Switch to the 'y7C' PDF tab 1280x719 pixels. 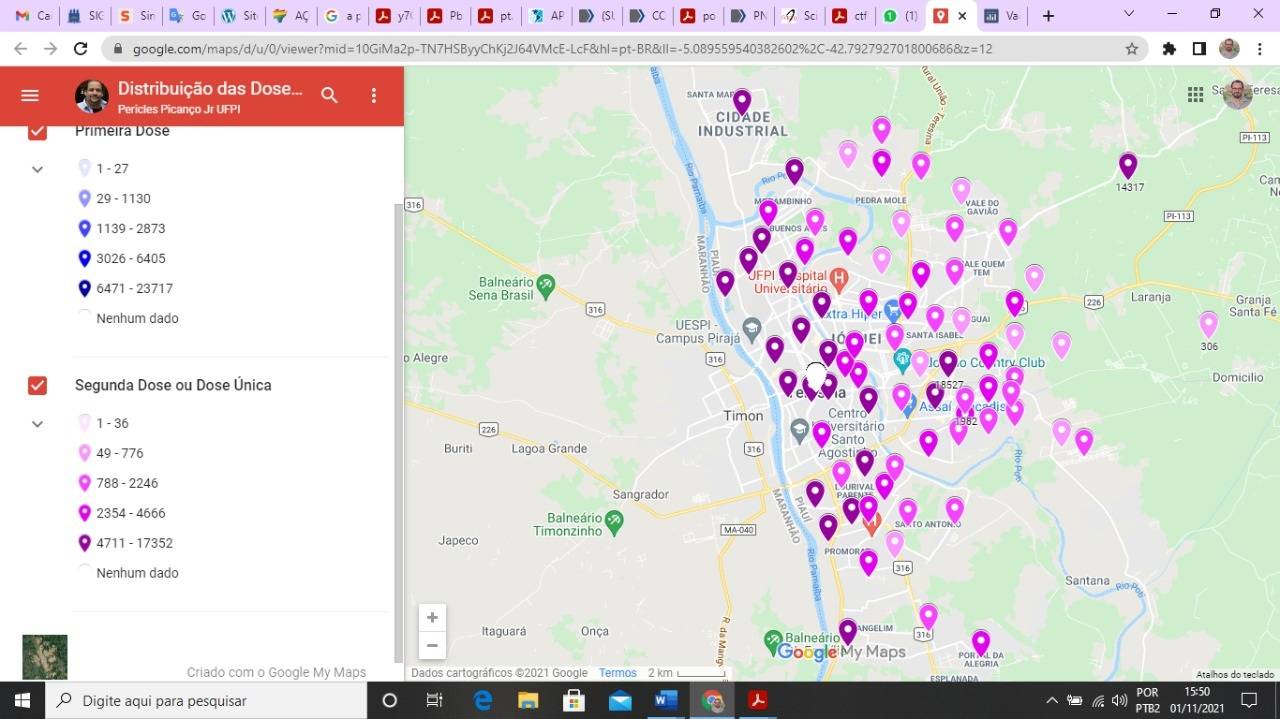[x=394, y=16]
